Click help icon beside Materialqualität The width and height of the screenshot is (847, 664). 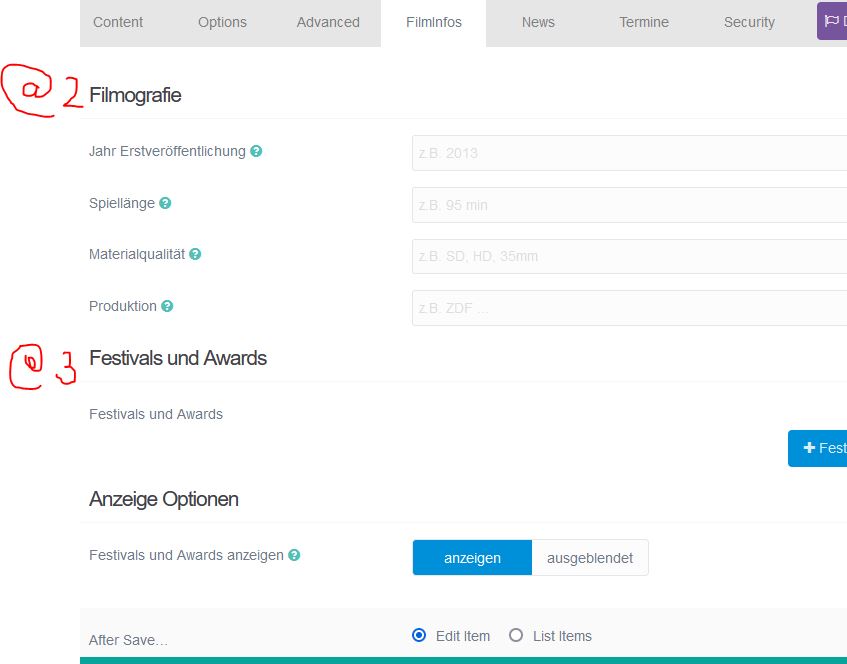(x=195, y=254)
